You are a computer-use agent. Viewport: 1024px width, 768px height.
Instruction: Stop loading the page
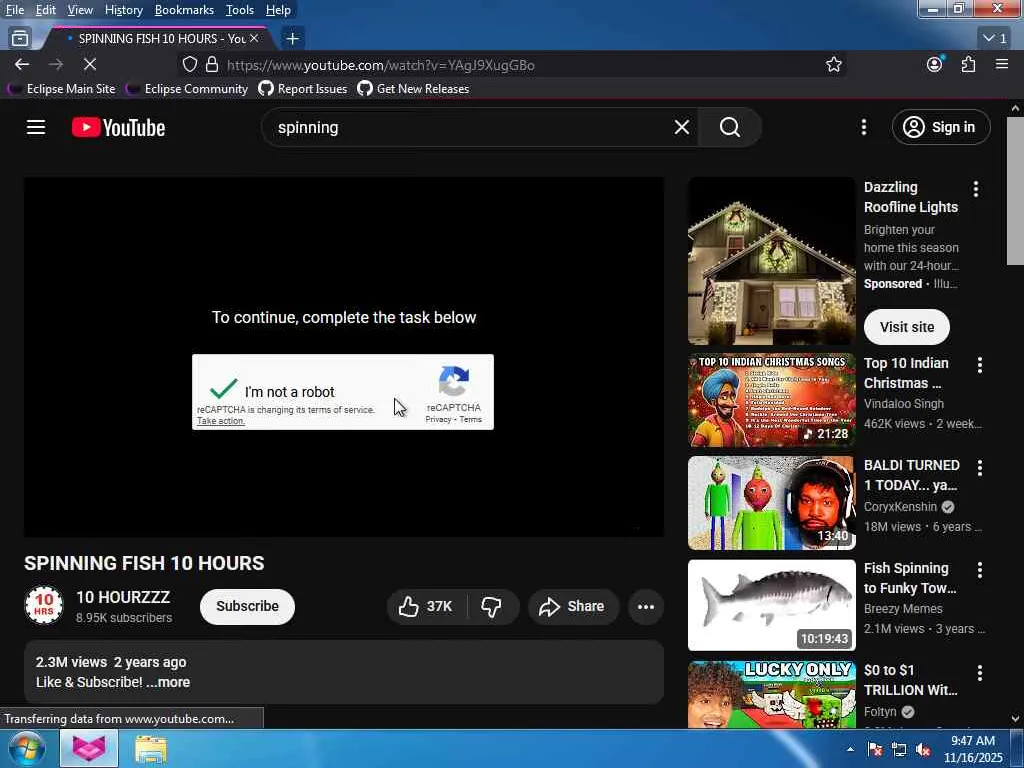click(x=89, y=65)
